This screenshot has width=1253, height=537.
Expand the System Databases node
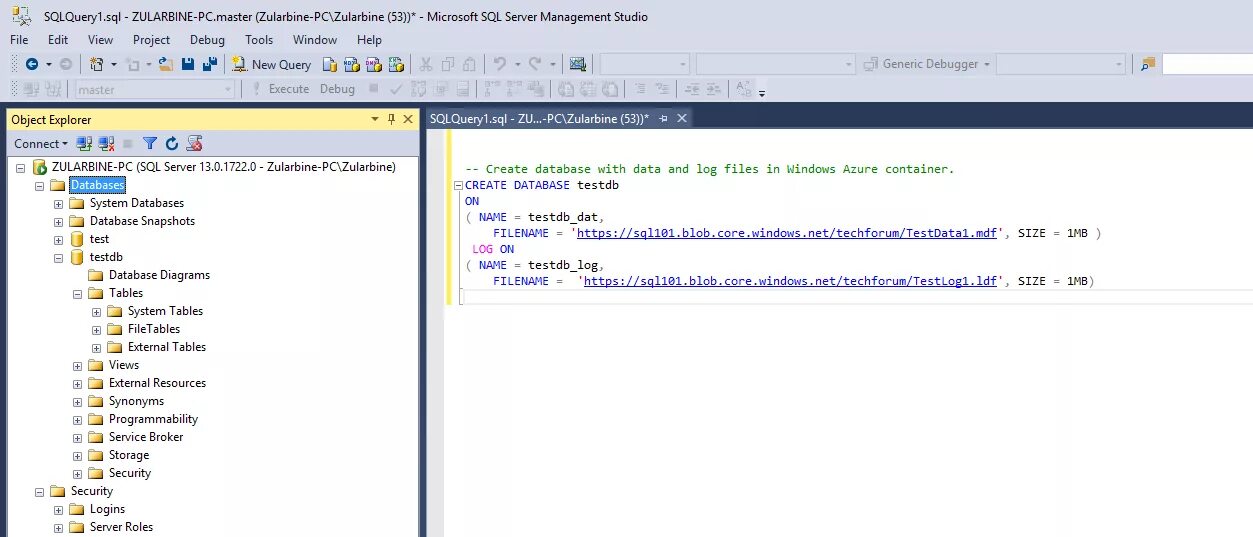click(x=58, y=203)
